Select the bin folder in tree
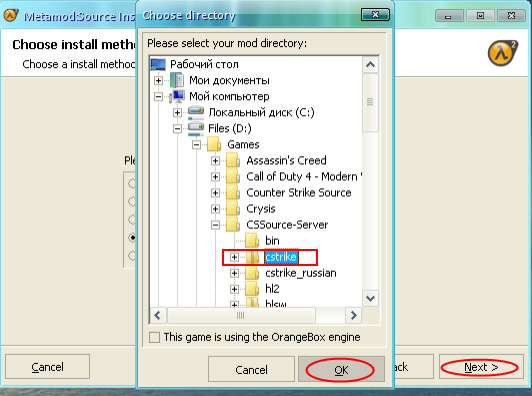Screen dimensions: 532x396 pyautogui.click(x=272, y=241)
